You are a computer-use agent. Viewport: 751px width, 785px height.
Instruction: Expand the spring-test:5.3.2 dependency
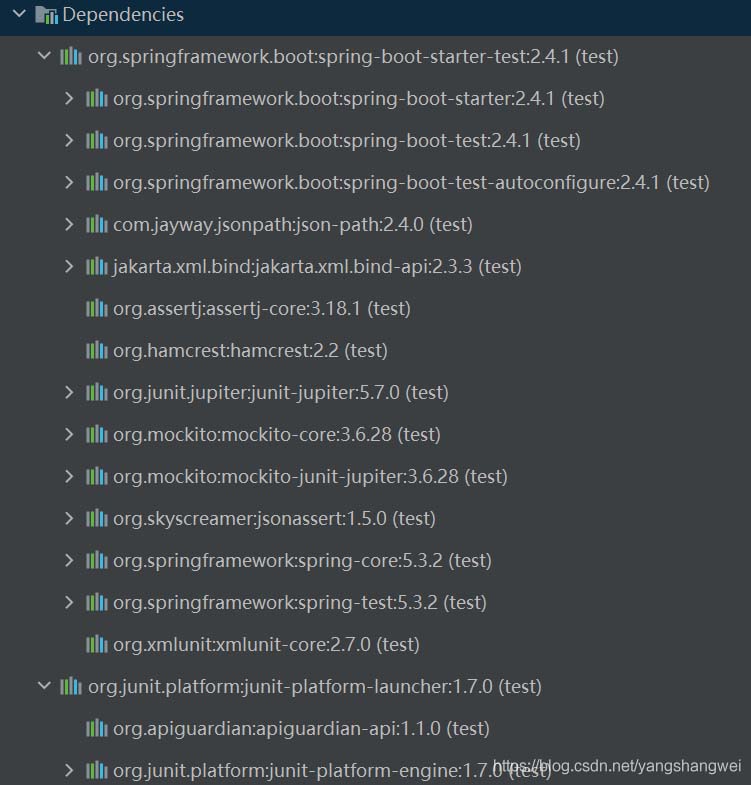pyautogui.click(x=69, y=603)
